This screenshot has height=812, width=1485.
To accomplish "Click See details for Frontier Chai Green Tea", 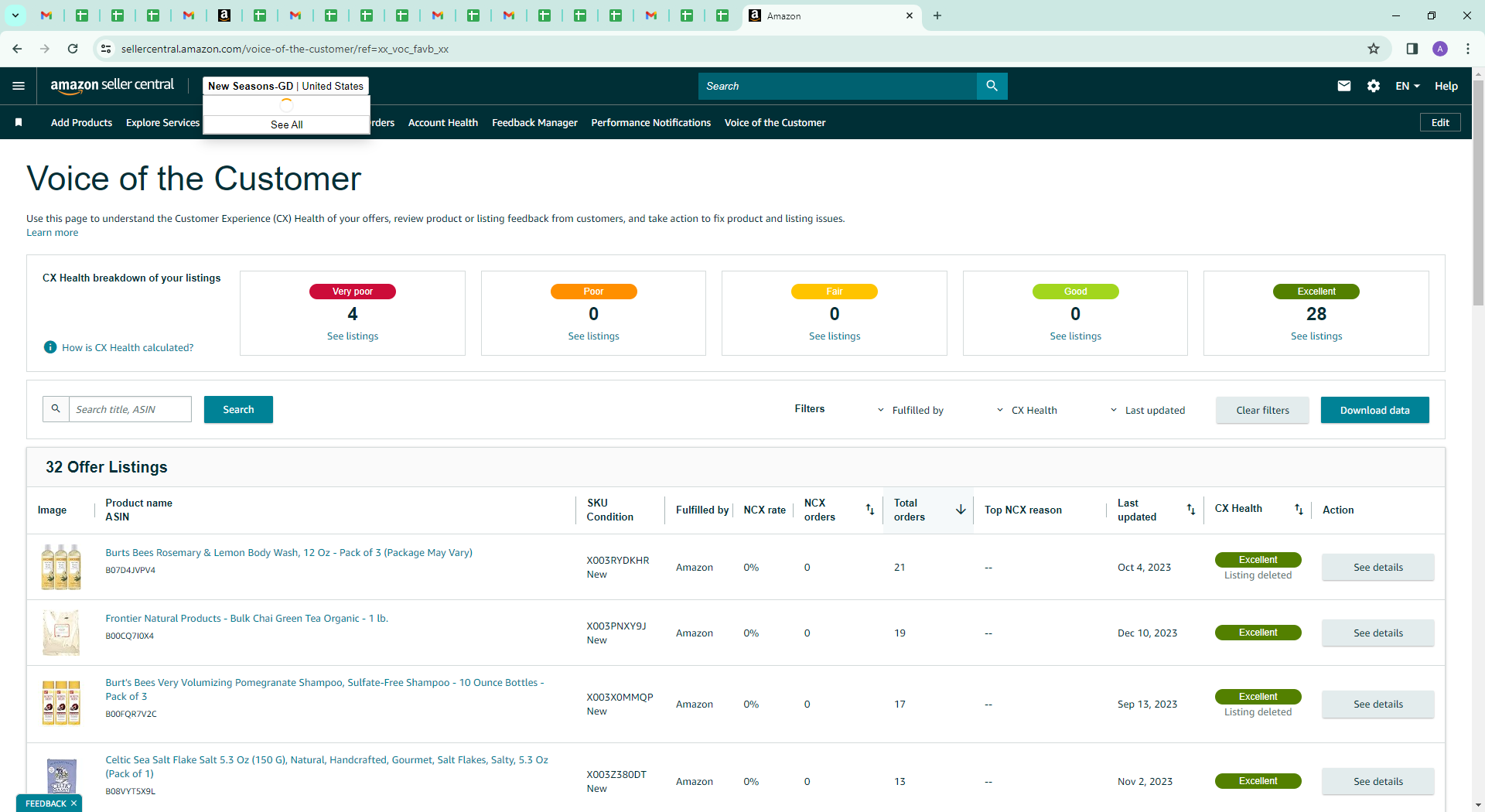I will pos(1377,633).
